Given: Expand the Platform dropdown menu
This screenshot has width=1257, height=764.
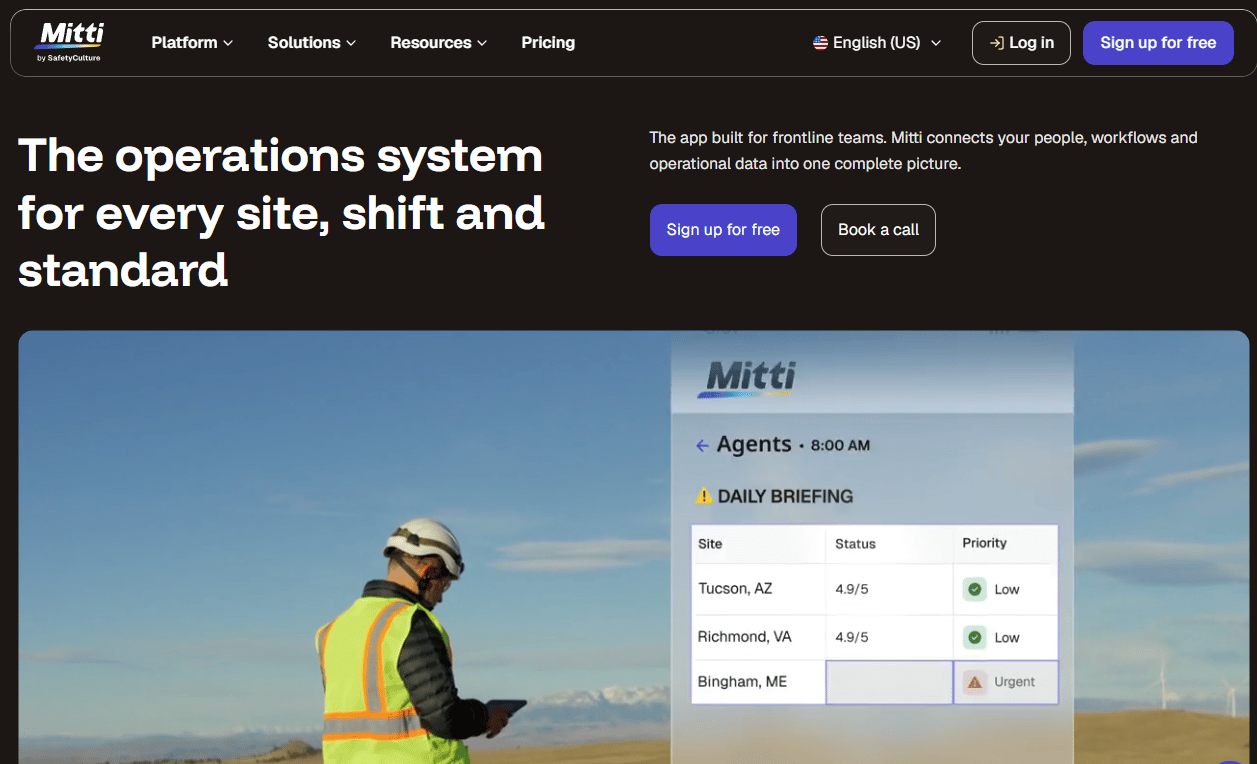Looking at the screenshot, I should tap(192, 43).
